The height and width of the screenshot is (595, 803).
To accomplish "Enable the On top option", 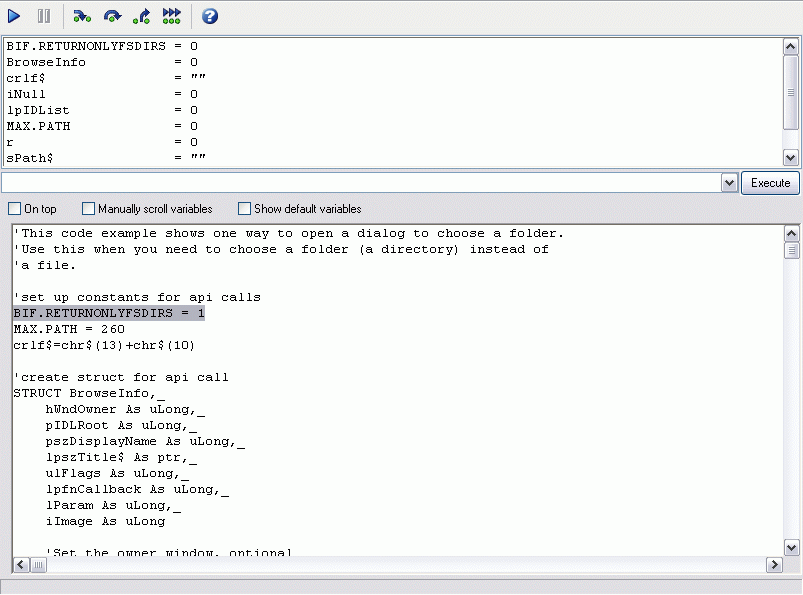I will coord(13,208).
